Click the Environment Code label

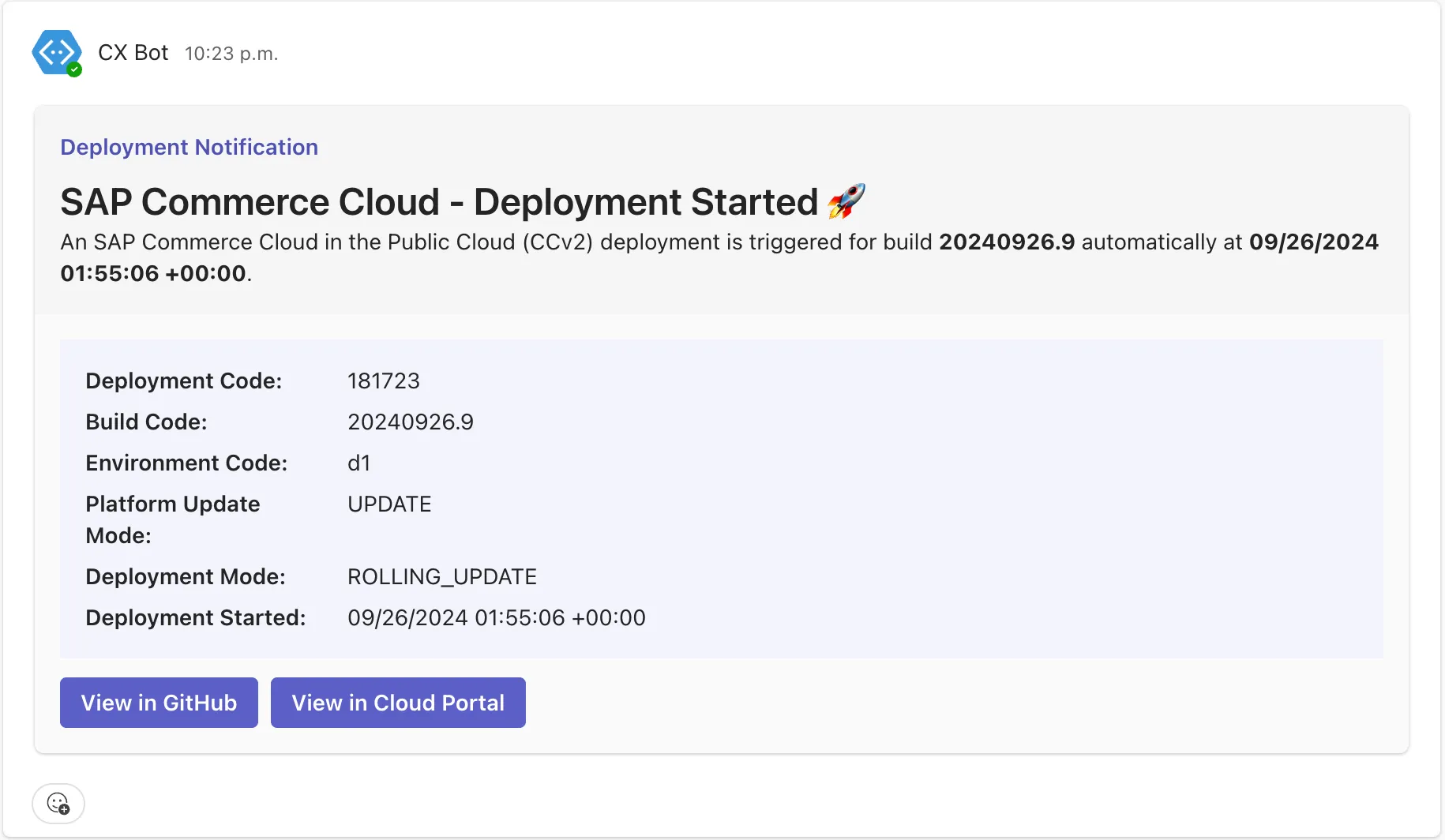pyautogui.click(x=186, y=463)
